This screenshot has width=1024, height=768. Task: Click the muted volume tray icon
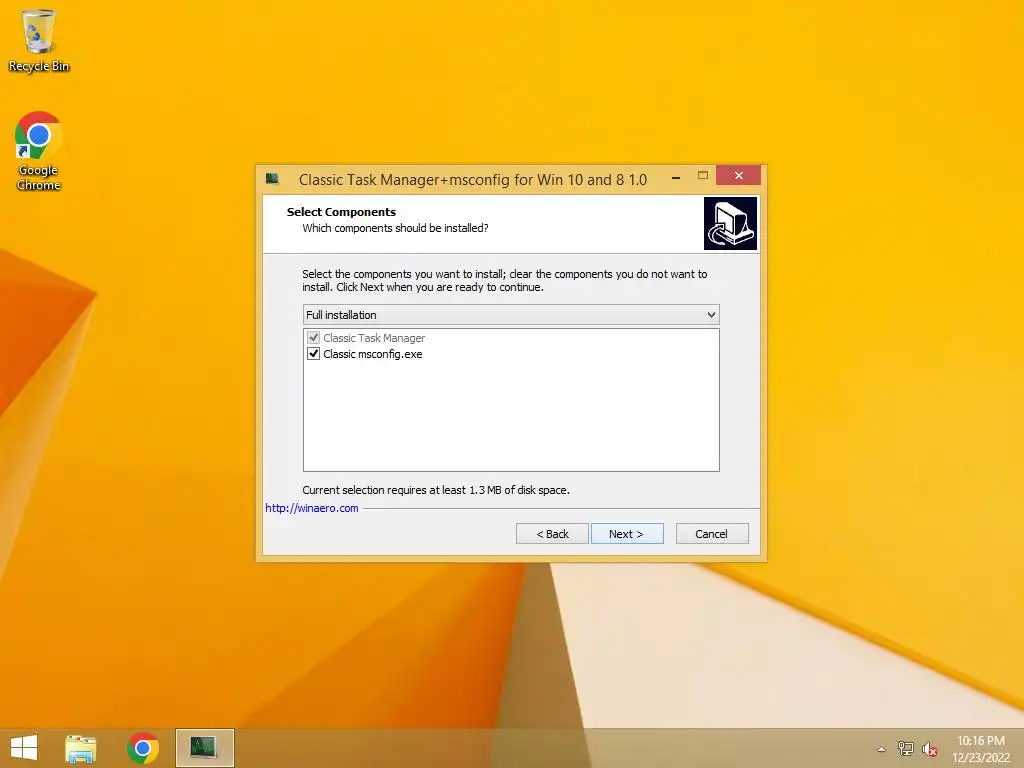pos(929,749)
